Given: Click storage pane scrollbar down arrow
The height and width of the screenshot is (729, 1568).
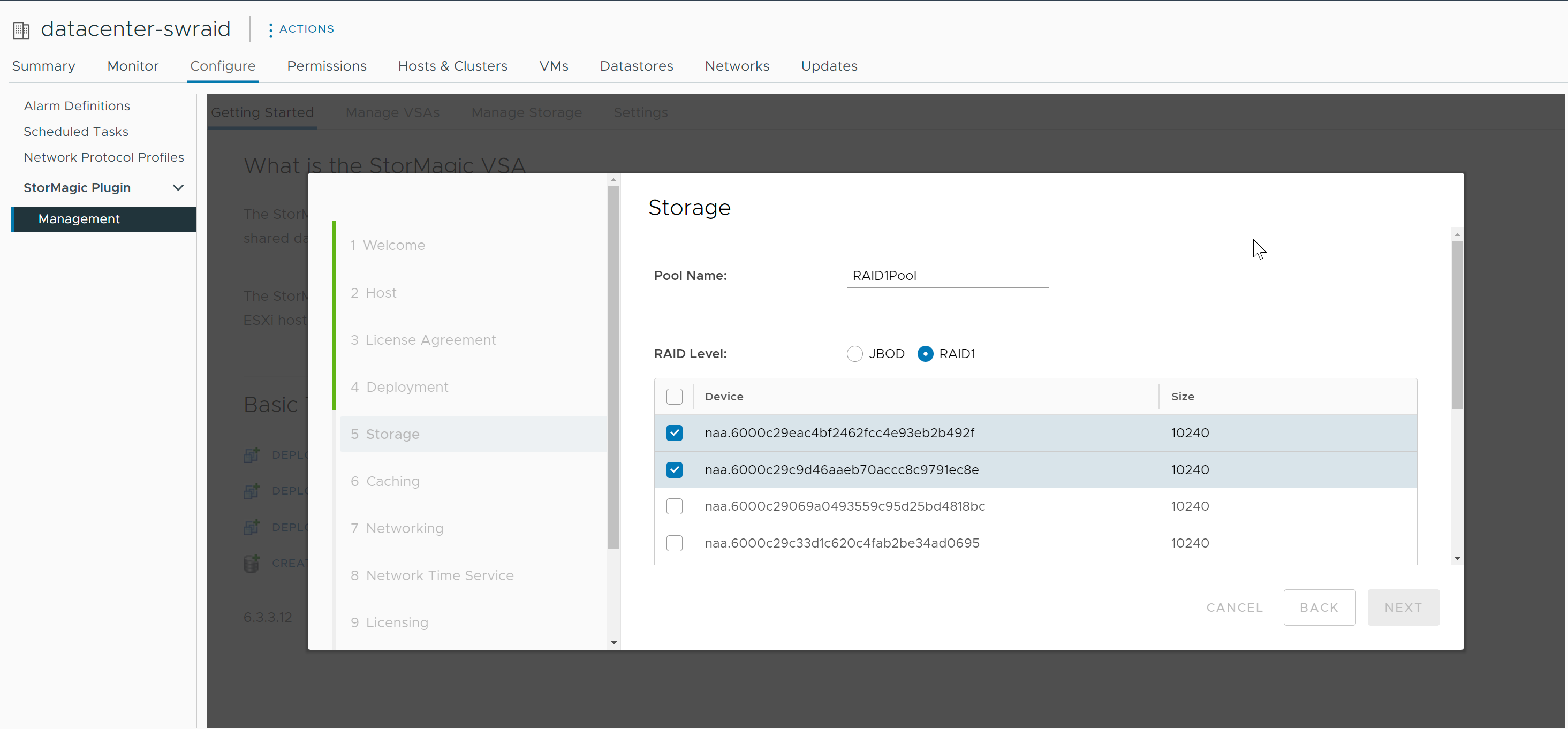Looking at the screenshot, I should coord(1457,558).
